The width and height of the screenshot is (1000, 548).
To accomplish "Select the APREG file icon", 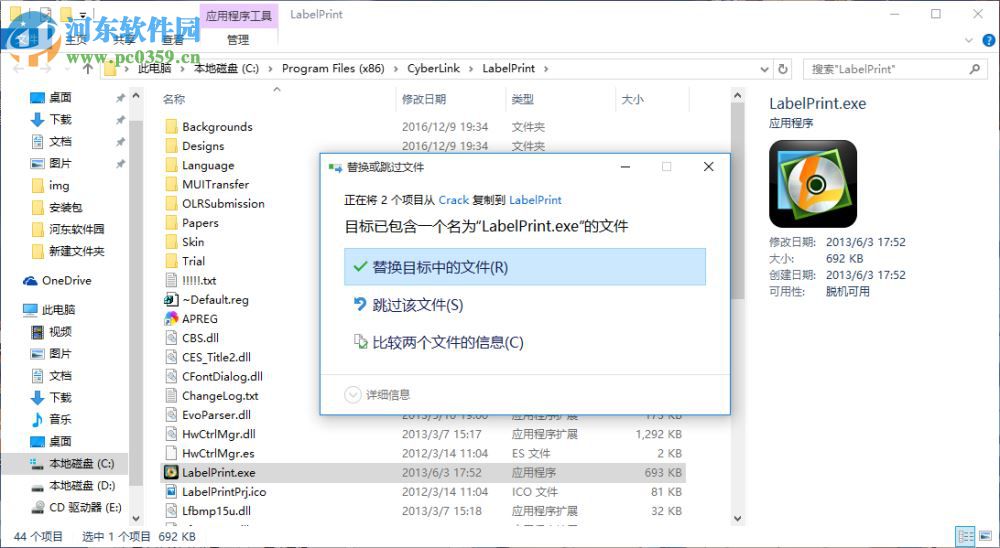I will tap(171, 318).
